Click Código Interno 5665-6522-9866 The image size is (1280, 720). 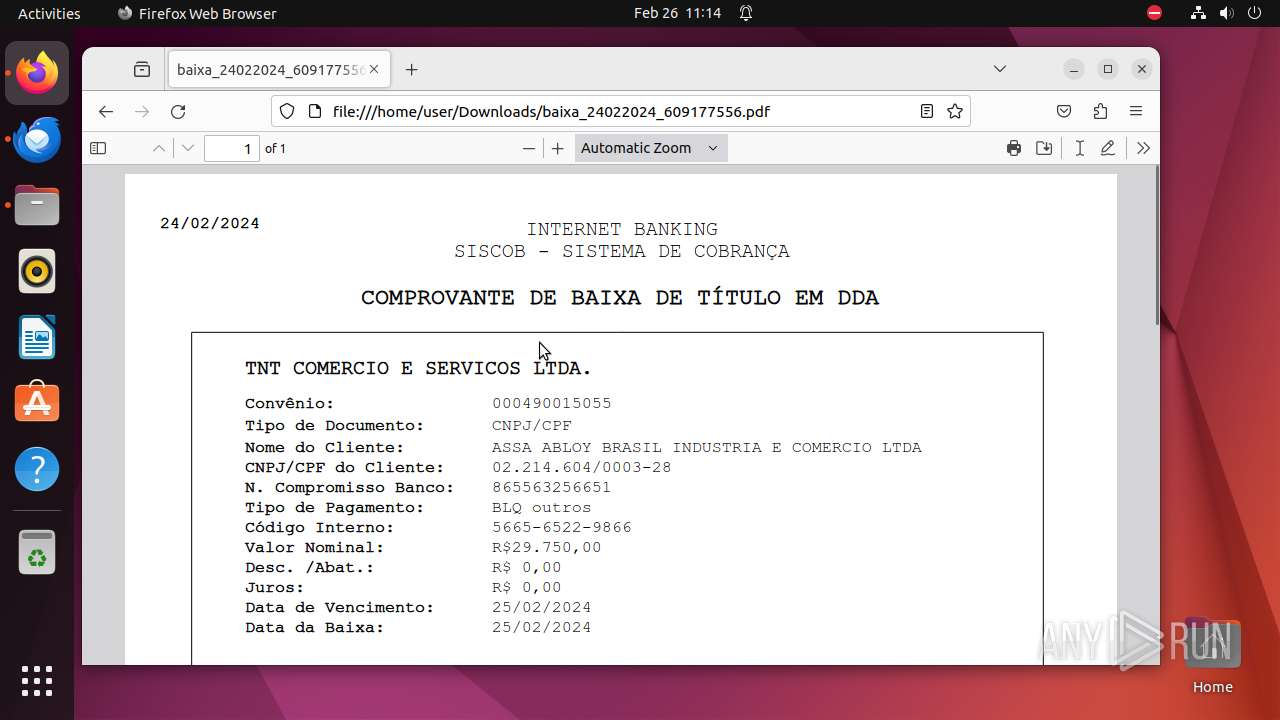tap(562, 527)
